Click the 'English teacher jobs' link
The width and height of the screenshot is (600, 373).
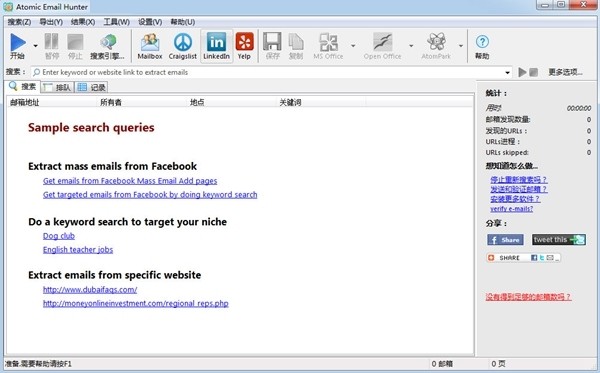pyautogui.click(x=78, y=249)
